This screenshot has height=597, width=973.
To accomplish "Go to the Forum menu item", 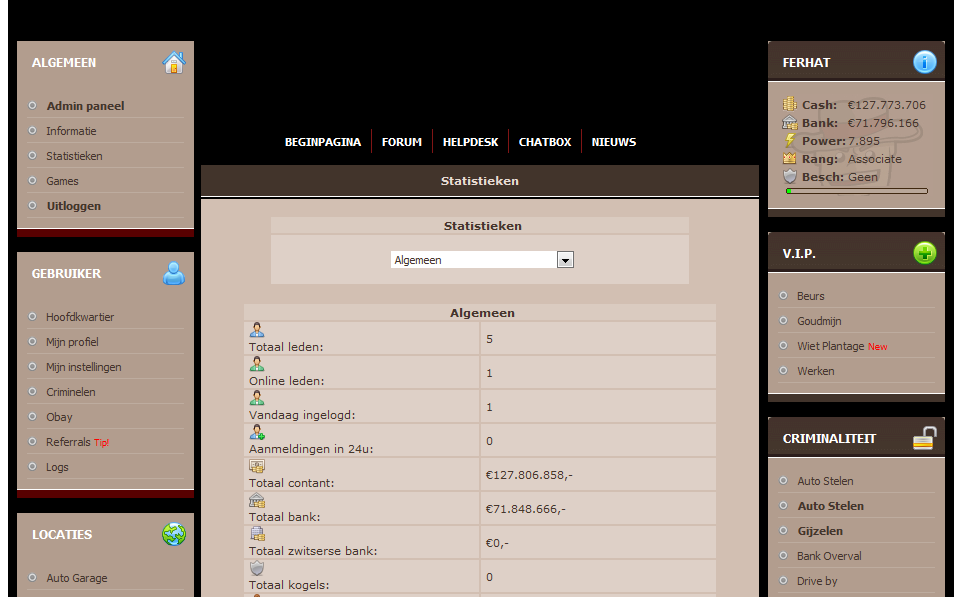I will 401,142.
